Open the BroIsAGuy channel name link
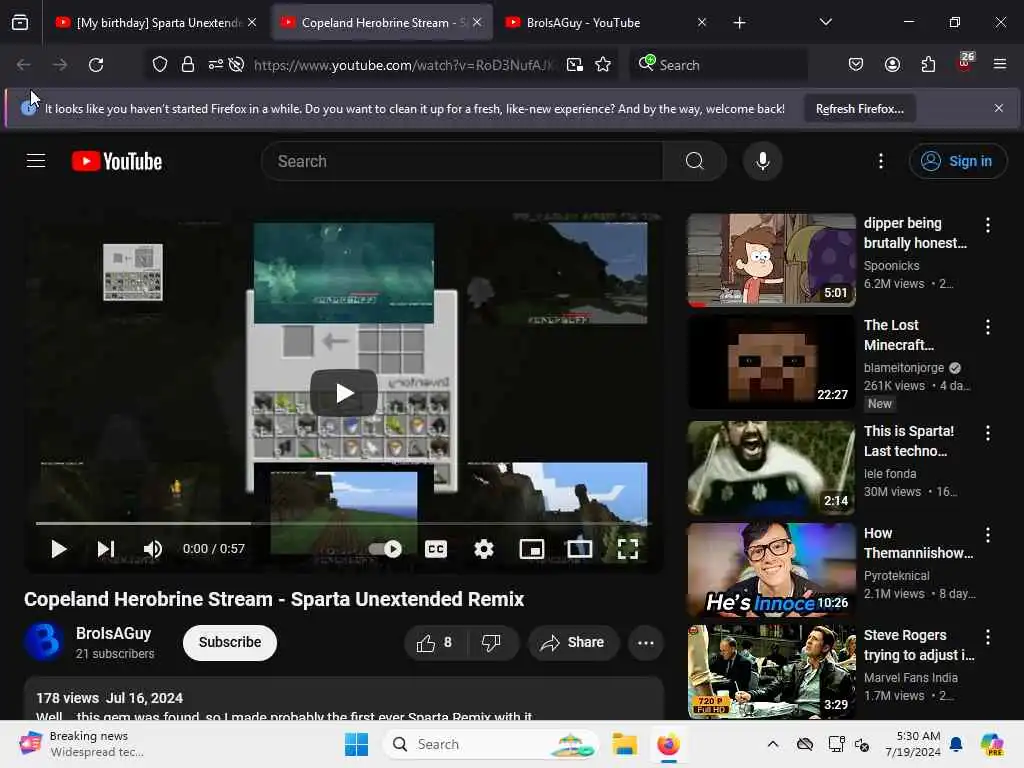1024x768 pixels. (x=114, y=633)
